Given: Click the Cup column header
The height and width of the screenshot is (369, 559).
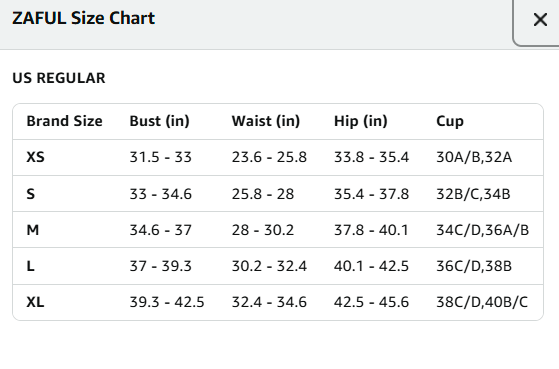Looking at the screenshot, I should point(450,122).
